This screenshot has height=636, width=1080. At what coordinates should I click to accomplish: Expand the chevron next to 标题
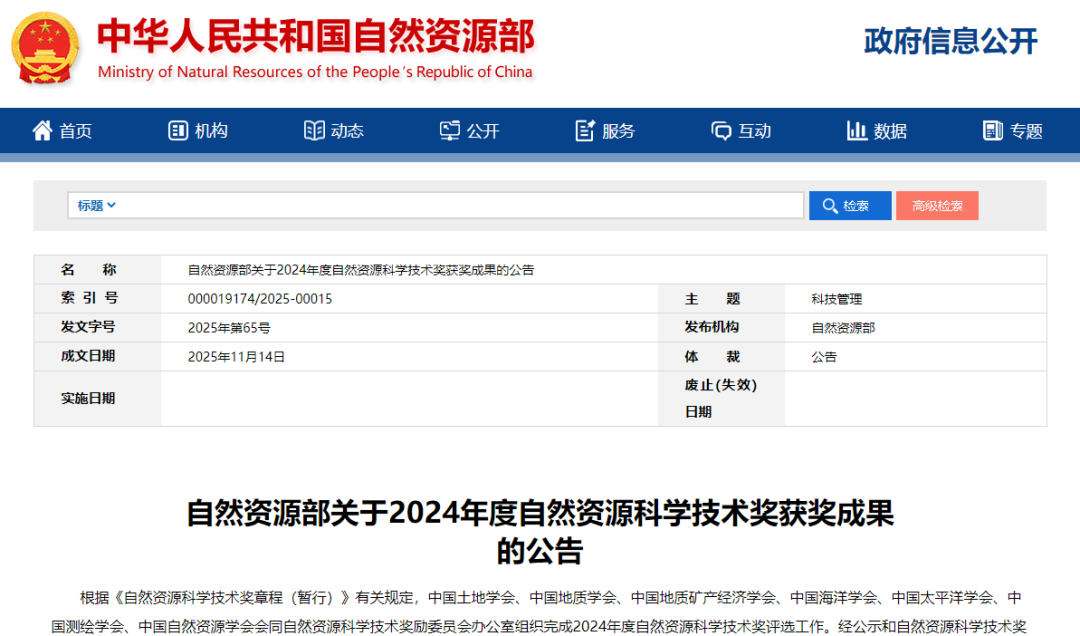[112, 206]
